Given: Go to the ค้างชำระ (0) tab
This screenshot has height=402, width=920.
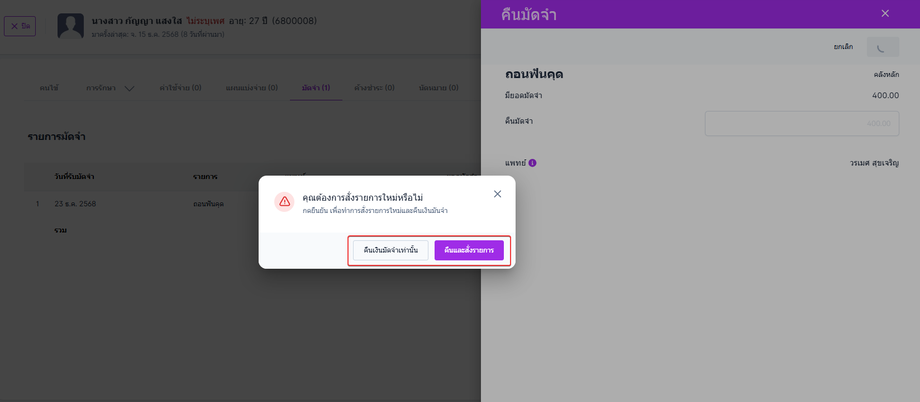Looking at the screenshot, I should click(374, 88).
